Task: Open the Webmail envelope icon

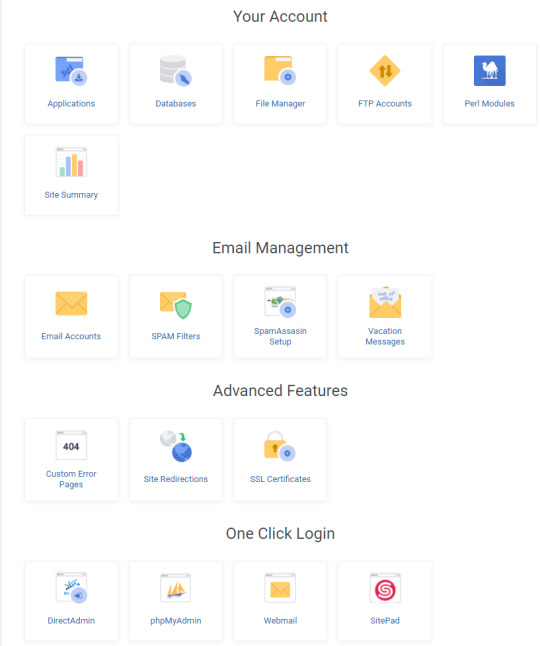Action: point(280,587)
